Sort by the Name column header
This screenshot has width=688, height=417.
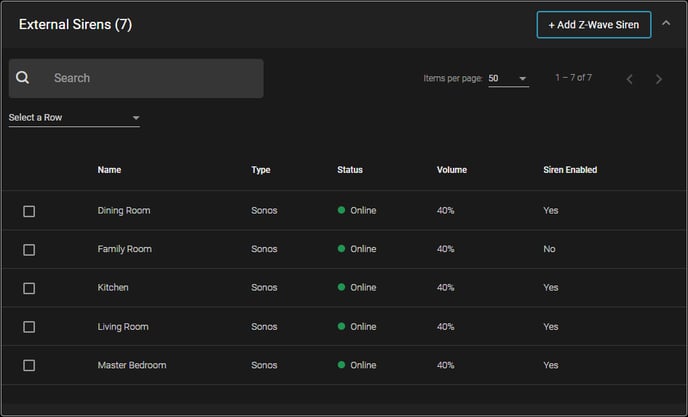point(109,170)
